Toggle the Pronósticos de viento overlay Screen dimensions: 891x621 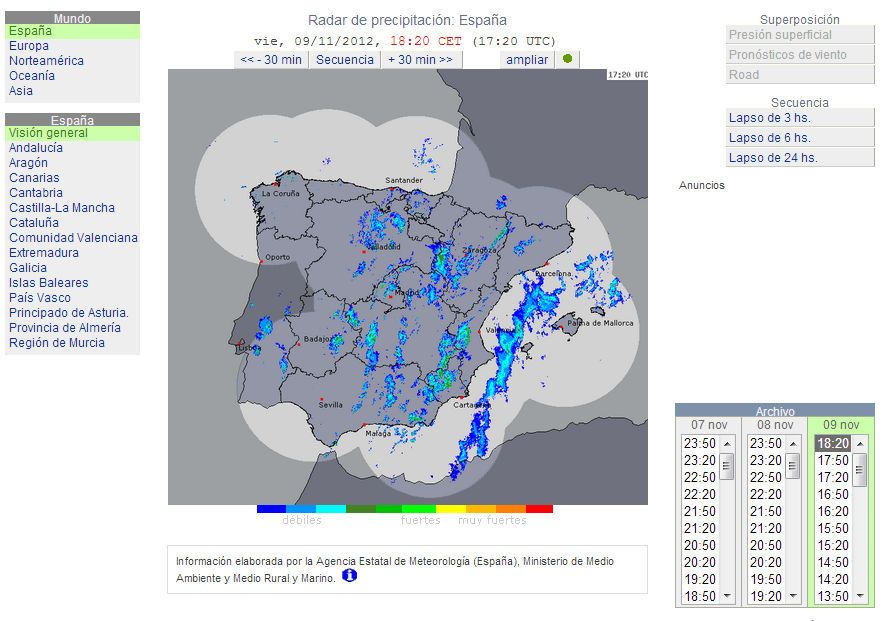tap(799, 54)
